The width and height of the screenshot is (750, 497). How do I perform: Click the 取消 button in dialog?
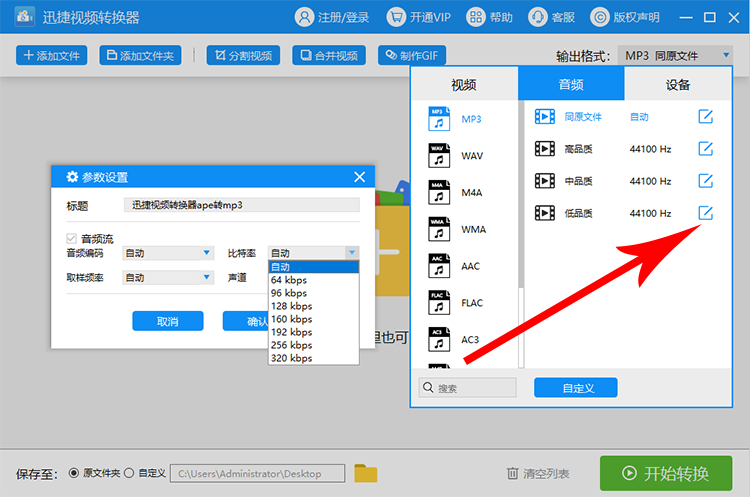click(168, 321)
